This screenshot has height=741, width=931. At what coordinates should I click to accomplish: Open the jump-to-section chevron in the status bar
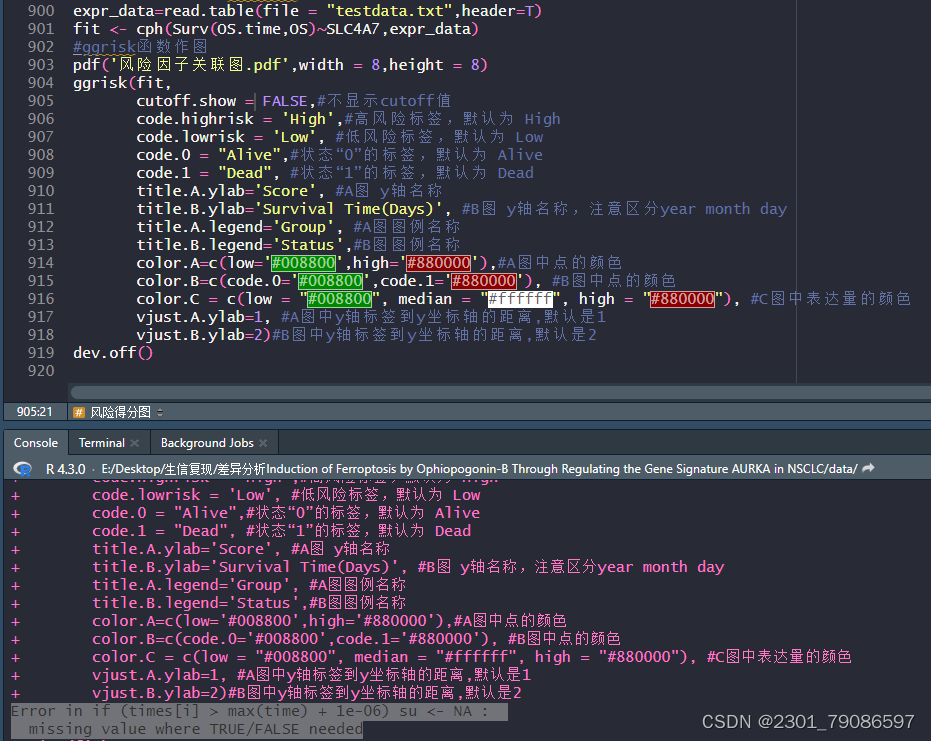tap(158, 411)
